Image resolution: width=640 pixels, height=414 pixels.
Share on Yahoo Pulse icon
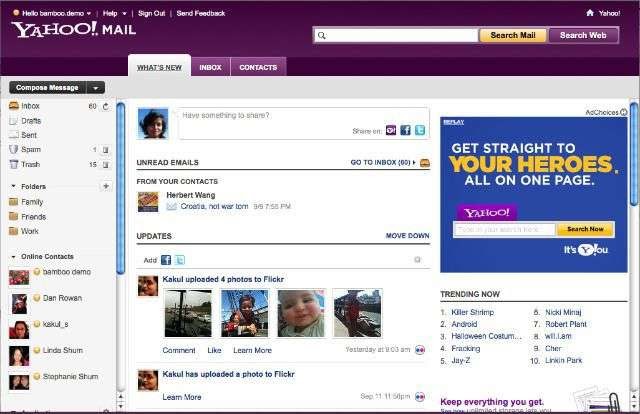tap(391, 130)
